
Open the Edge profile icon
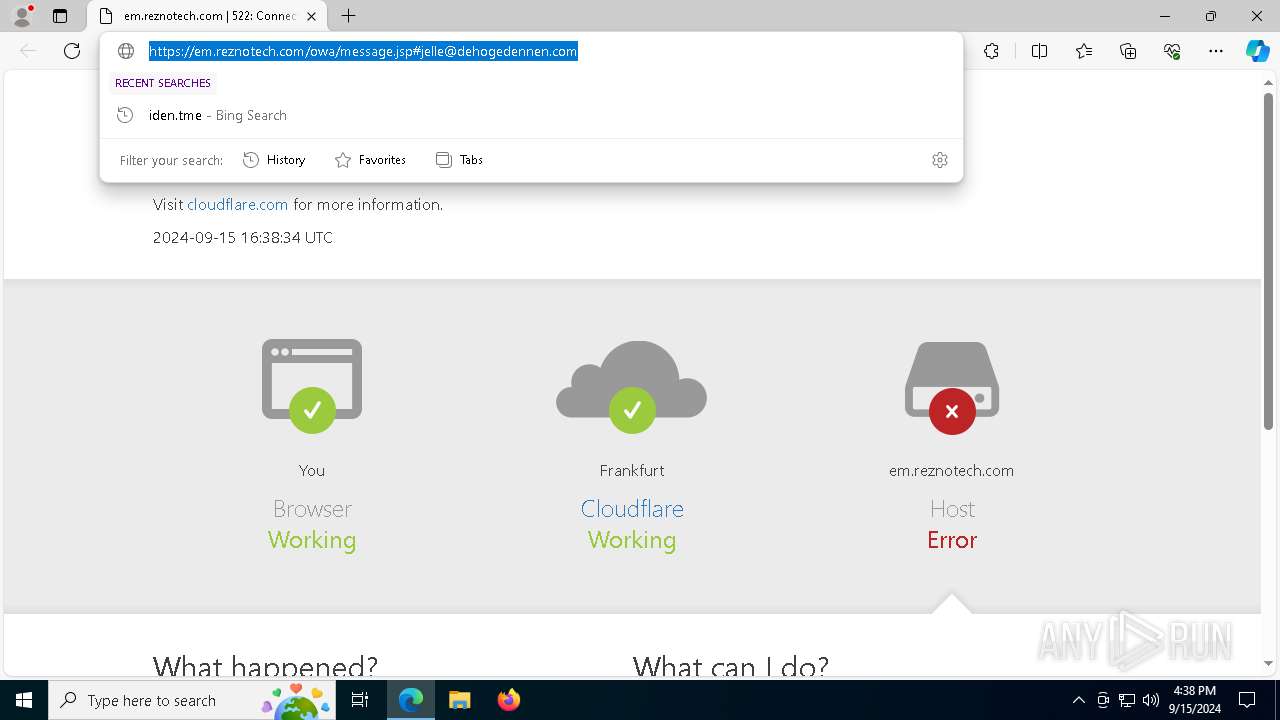tap(22, 16)
